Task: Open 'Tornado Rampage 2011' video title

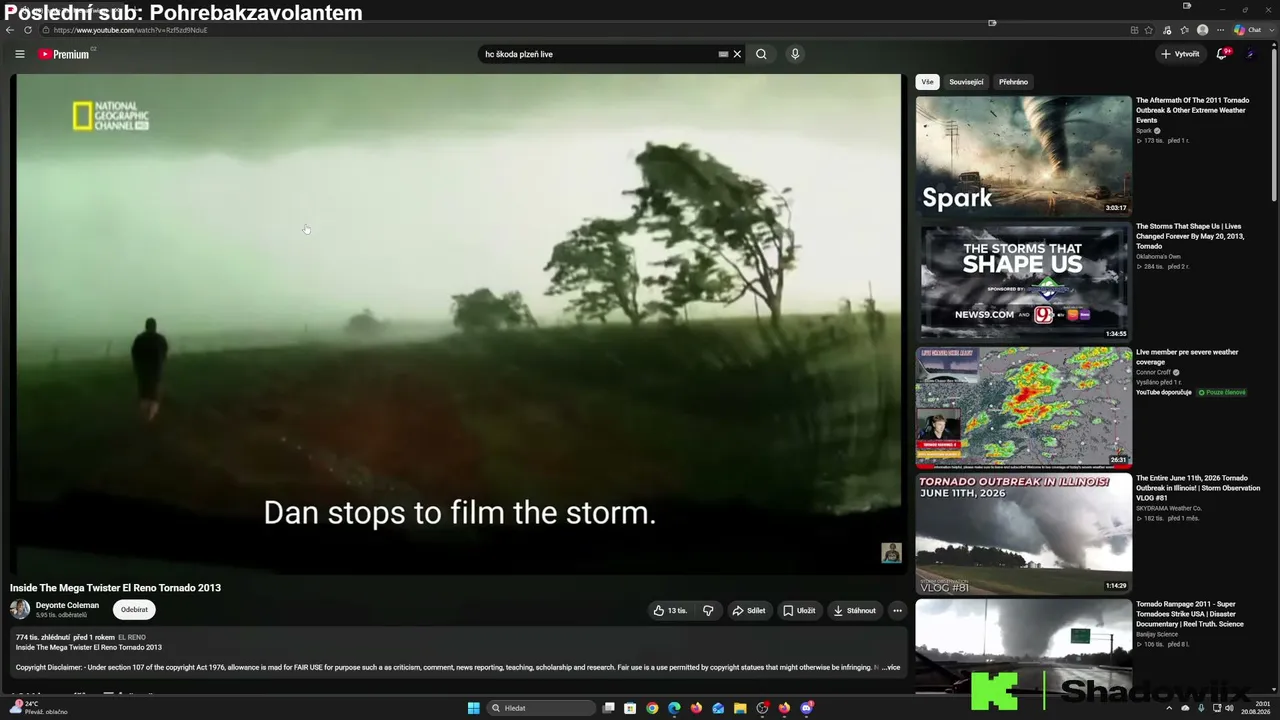Action: (1190, 614)
